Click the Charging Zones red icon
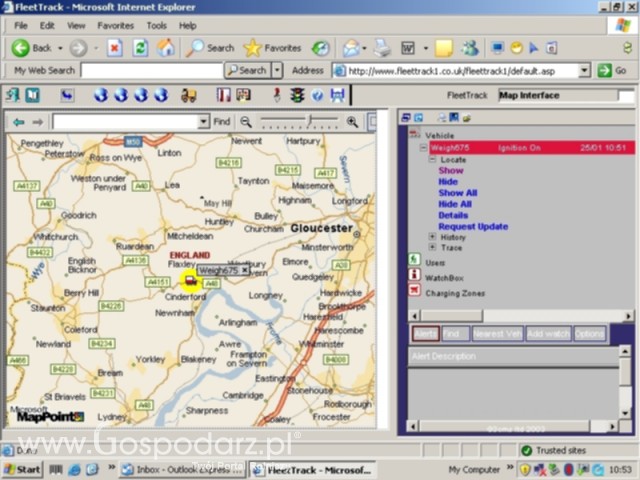640x480 pixels. click(414, 292)
